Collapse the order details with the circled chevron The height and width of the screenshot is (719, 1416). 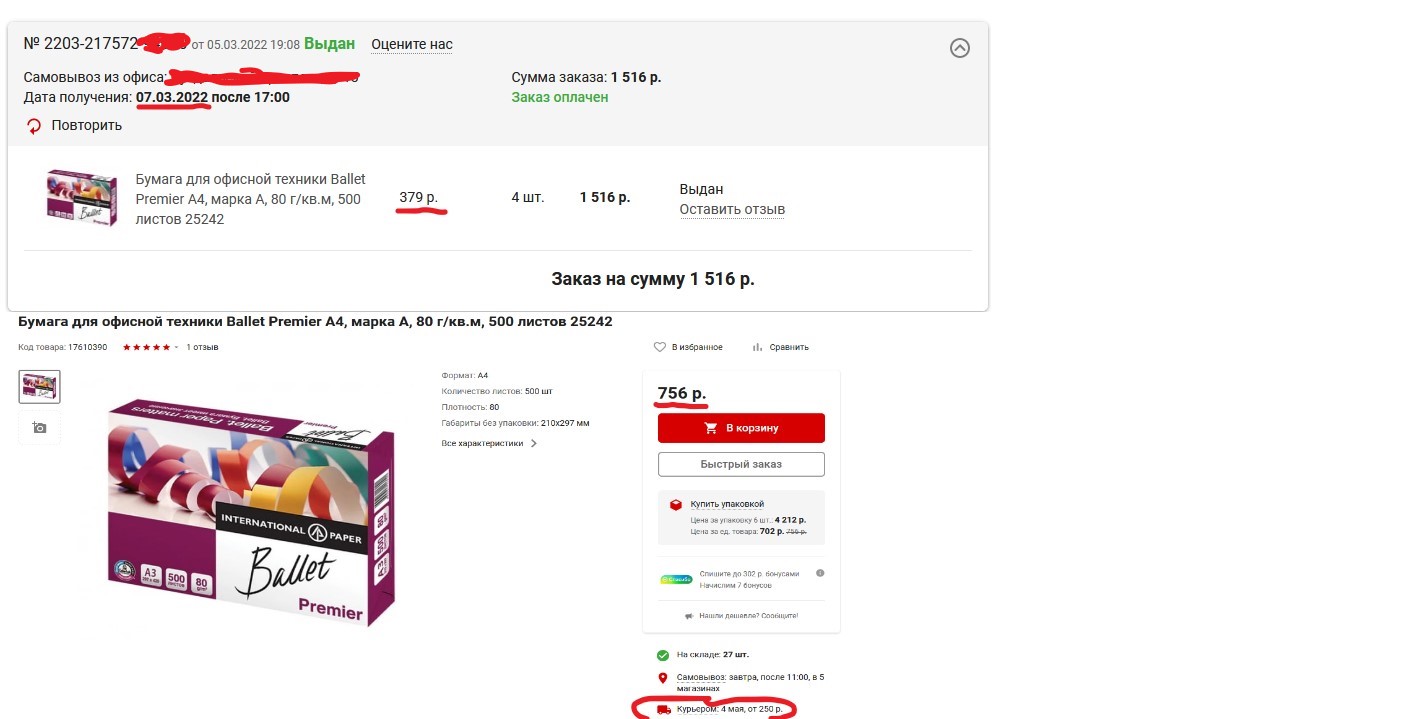tap(959, 47)
